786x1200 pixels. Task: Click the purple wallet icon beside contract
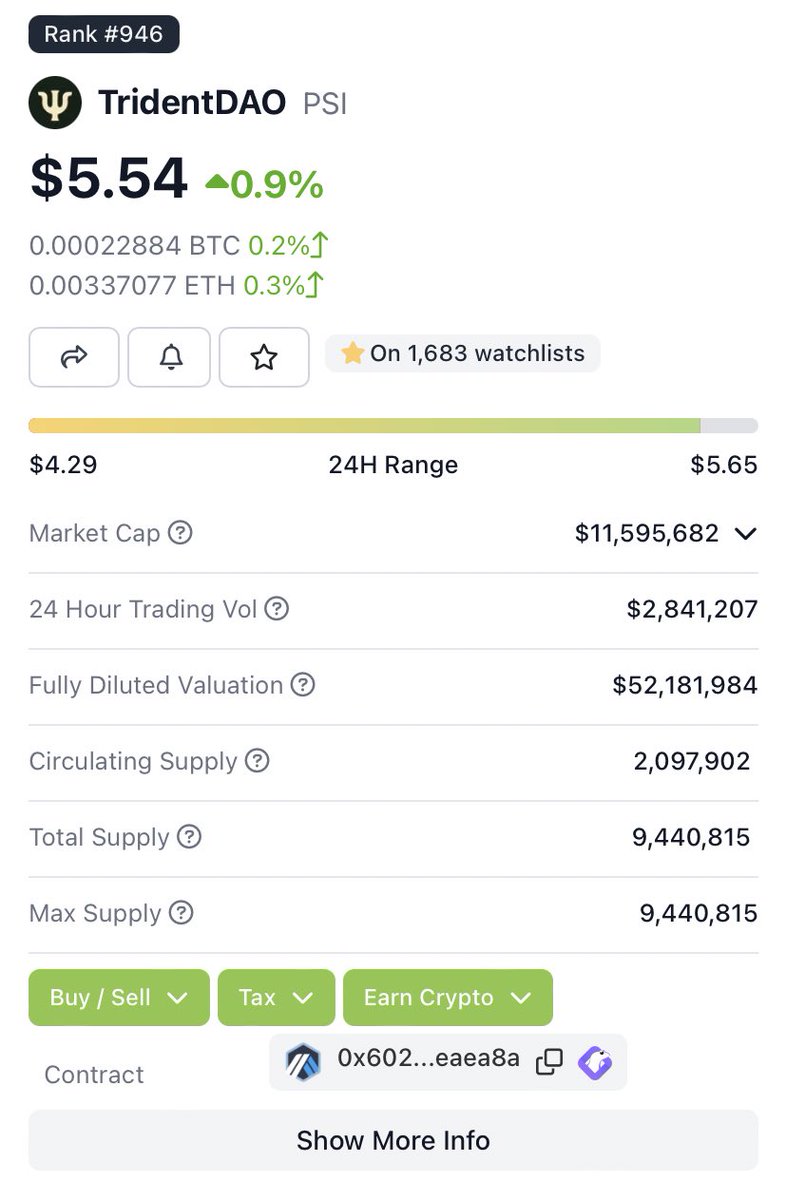595,1061
